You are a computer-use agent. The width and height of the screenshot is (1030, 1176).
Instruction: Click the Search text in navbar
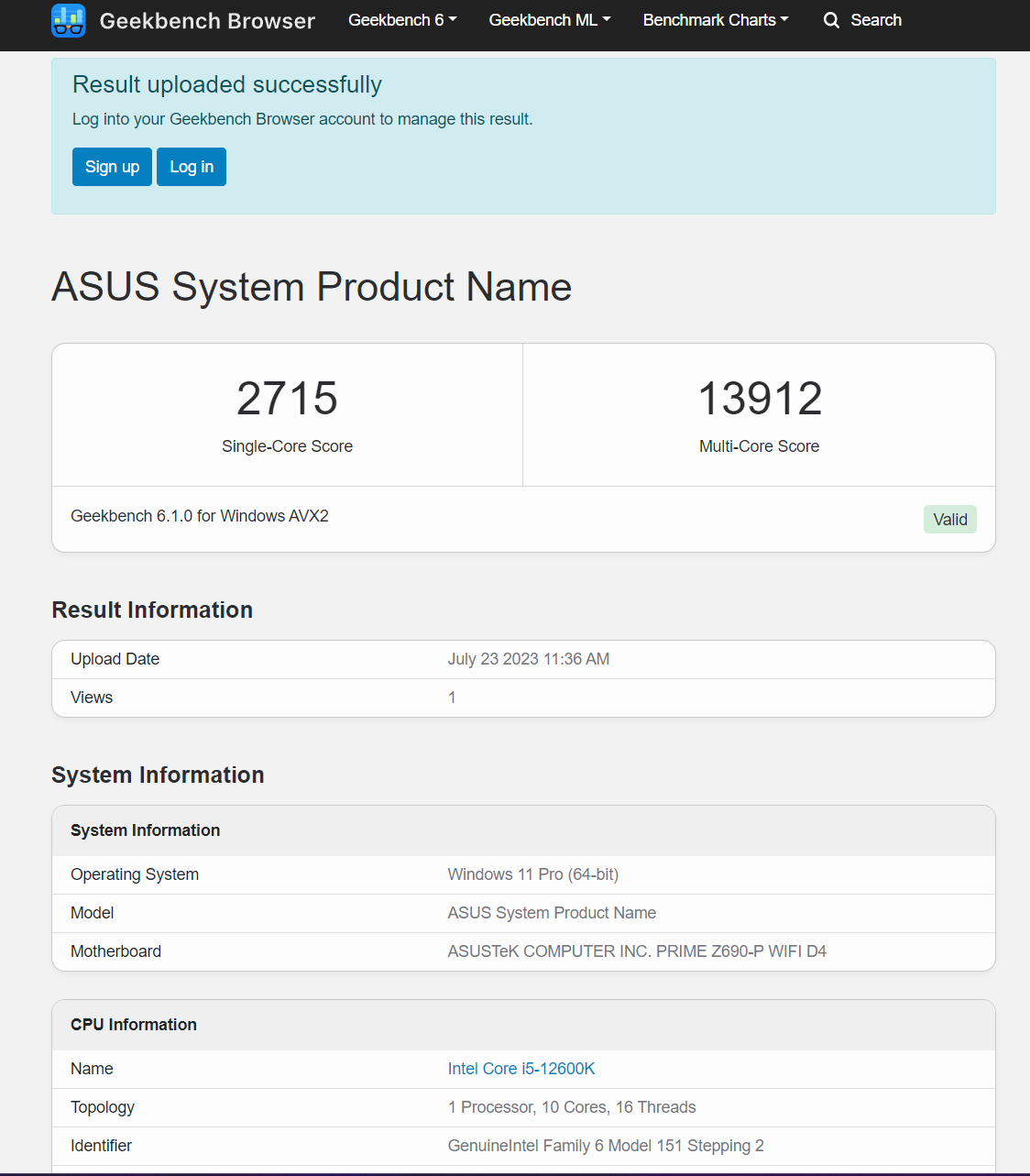(x=876, y=20)
